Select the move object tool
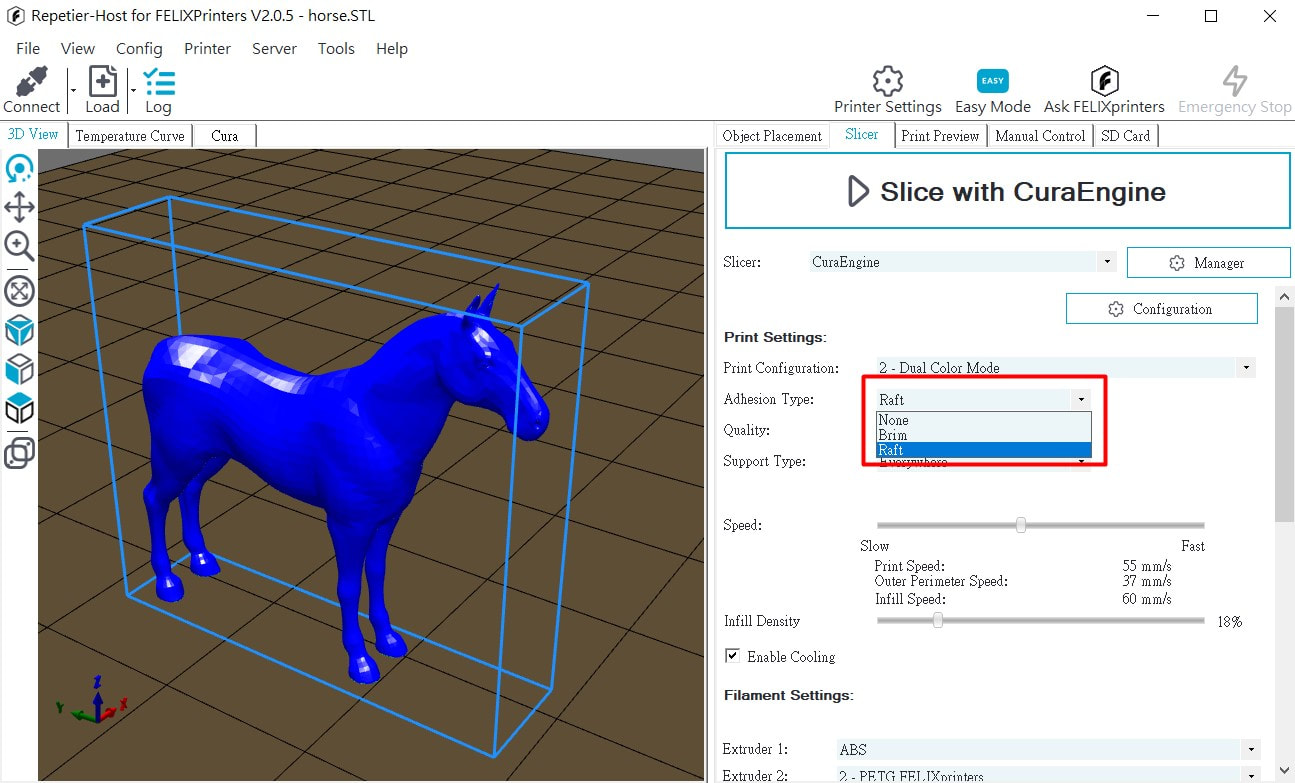Viewport: 1295px width, 783px height. (x=19, y=208)
